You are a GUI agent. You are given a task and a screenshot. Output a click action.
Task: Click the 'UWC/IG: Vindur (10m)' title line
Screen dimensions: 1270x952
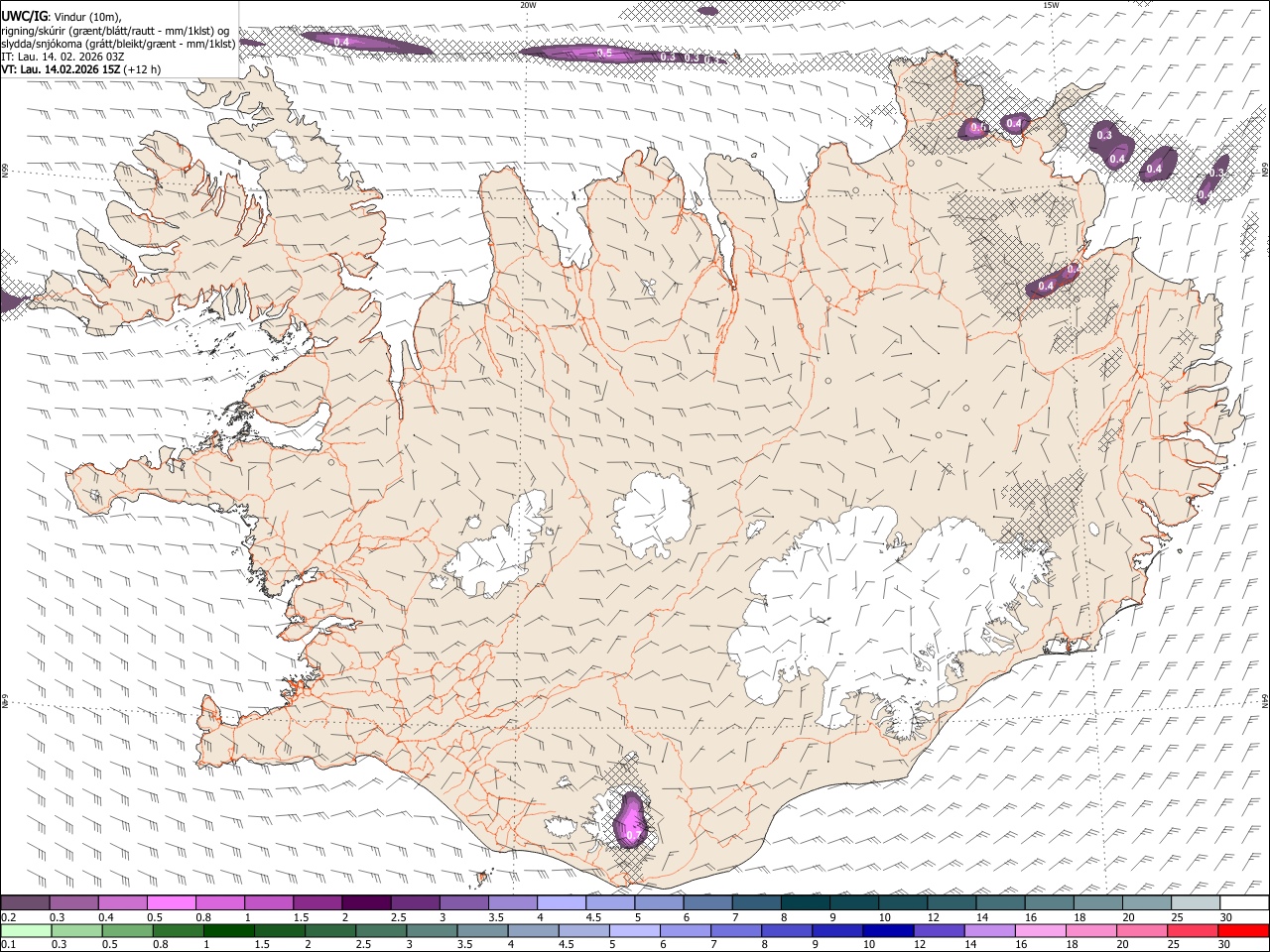tap(61, 17)
